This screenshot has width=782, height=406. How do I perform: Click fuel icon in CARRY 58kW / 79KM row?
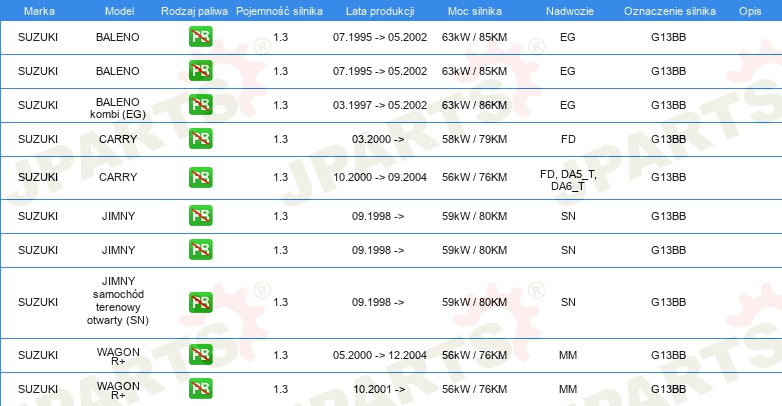click(x=200, y=139)
